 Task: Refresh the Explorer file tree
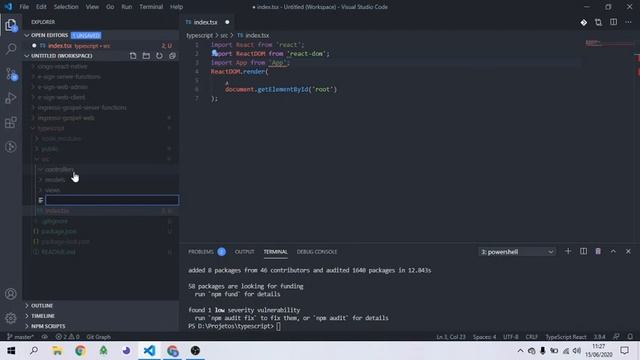pos(159,56)
